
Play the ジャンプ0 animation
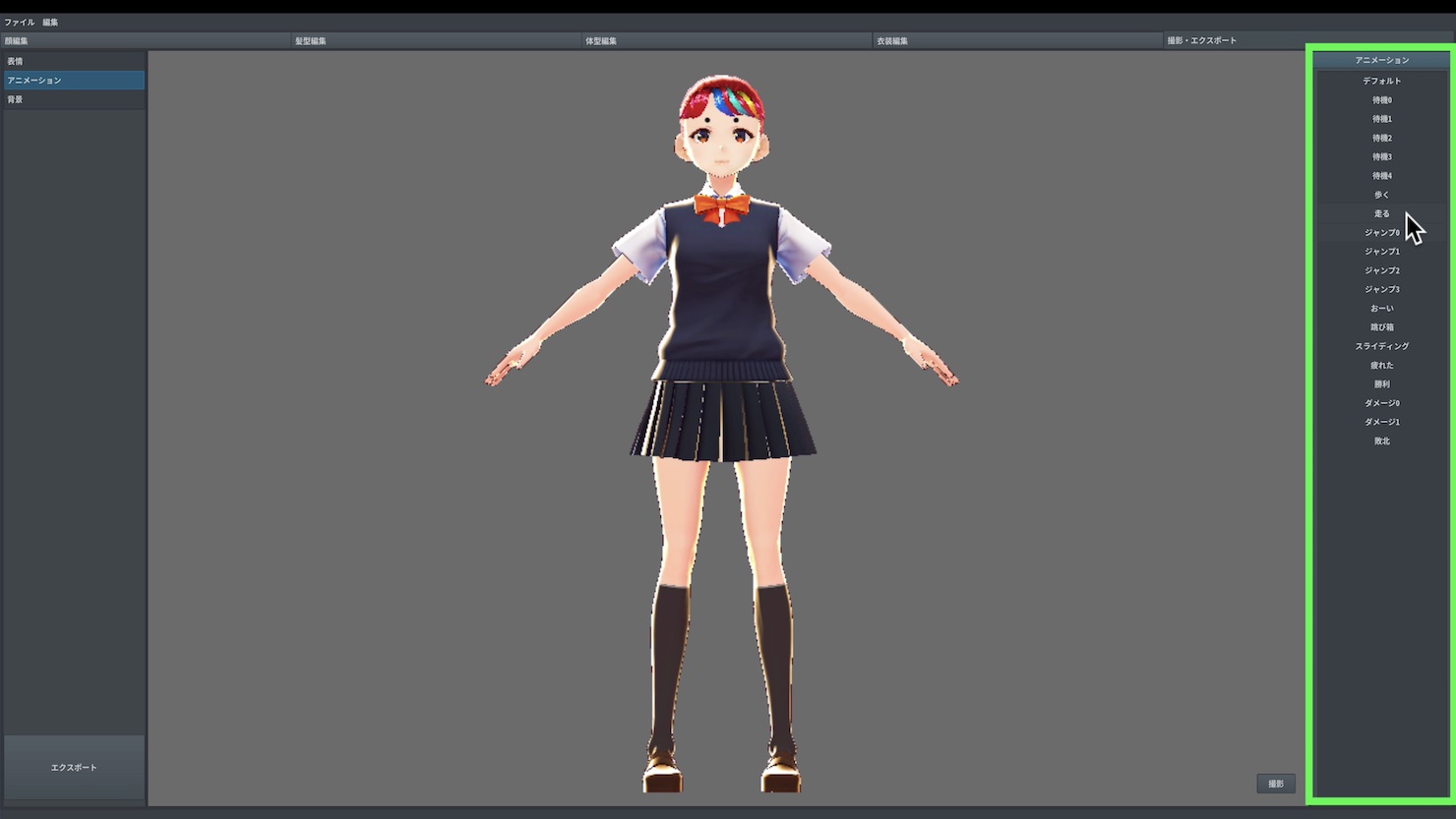1381,233
